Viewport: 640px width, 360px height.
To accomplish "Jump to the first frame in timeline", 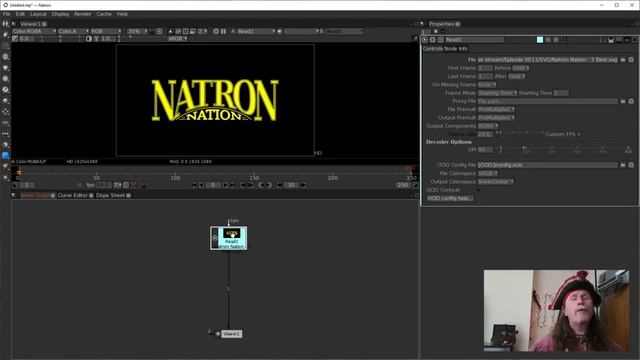I will (194, 185).
